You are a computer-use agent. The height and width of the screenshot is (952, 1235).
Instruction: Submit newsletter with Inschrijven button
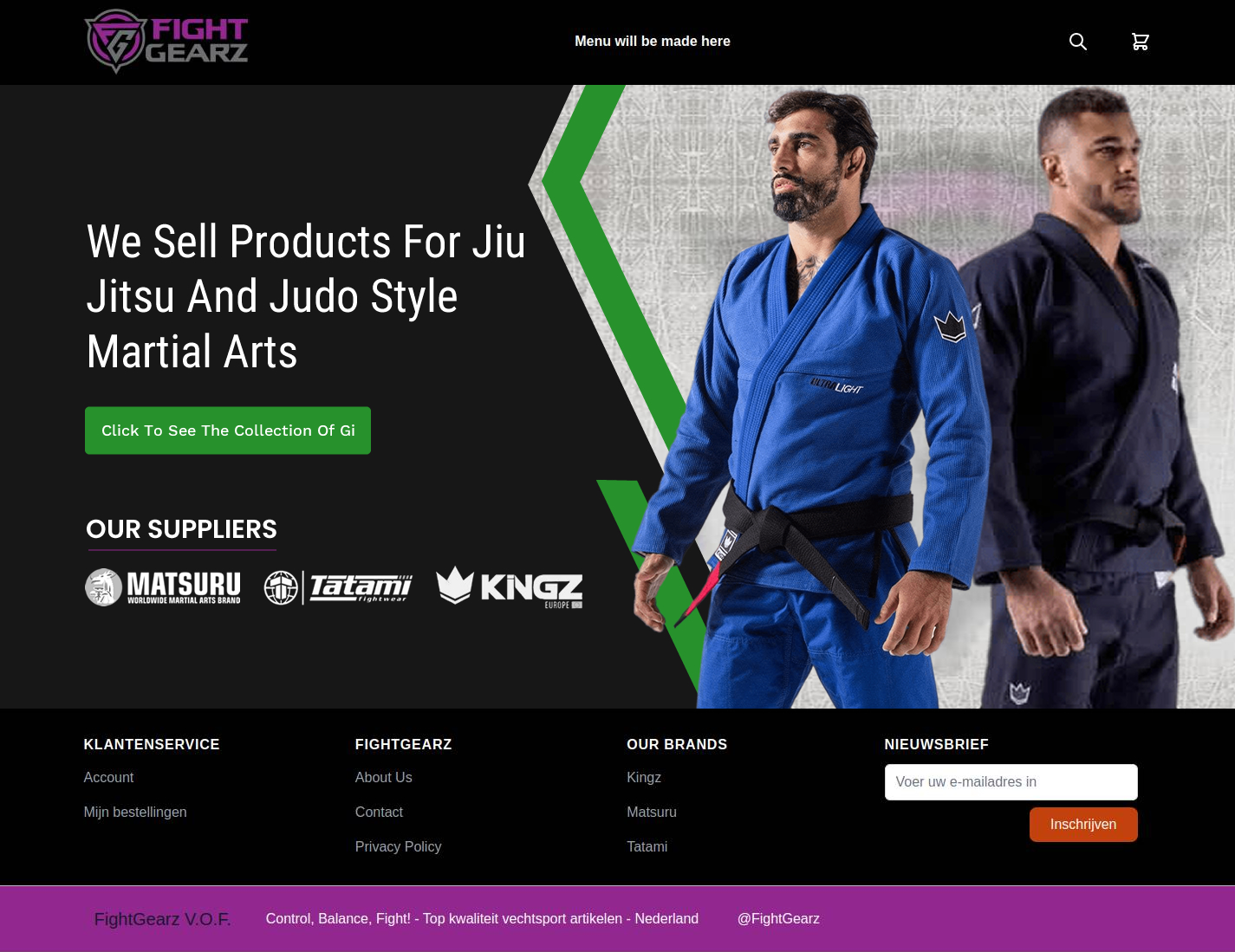[1083, 825]
